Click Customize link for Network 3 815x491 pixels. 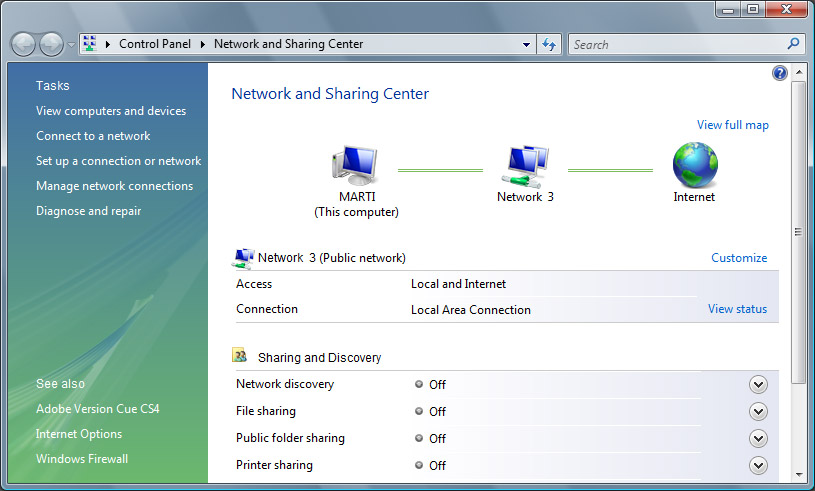point(739,258)
